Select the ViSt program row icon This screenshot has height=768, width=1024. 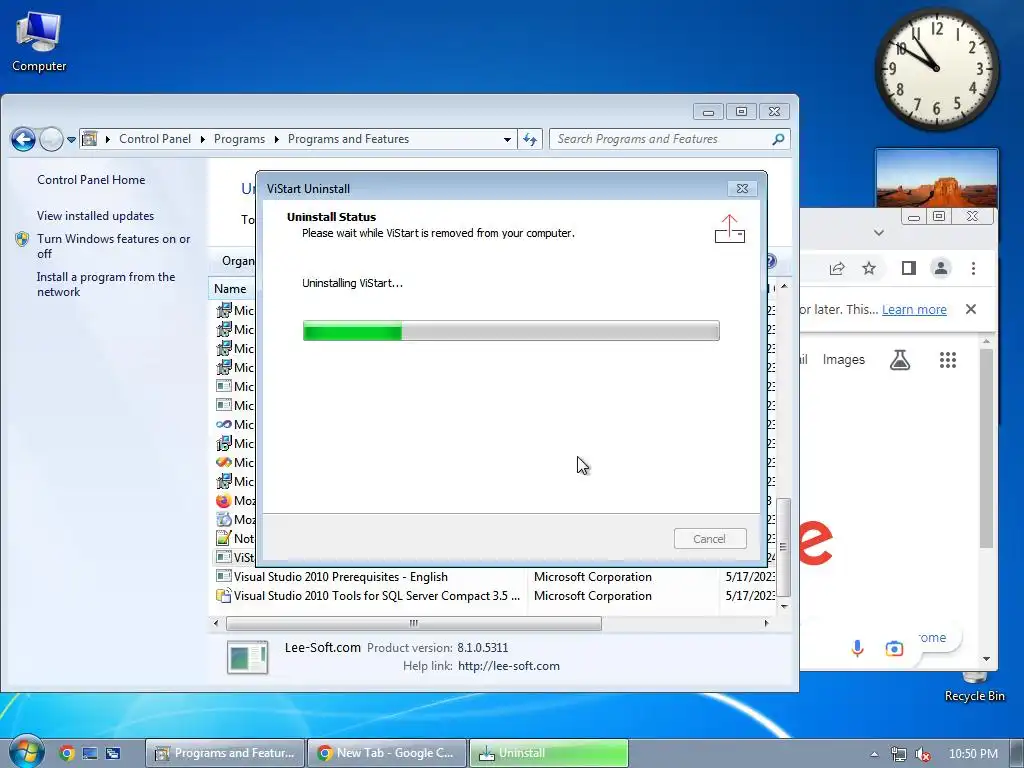223,557
